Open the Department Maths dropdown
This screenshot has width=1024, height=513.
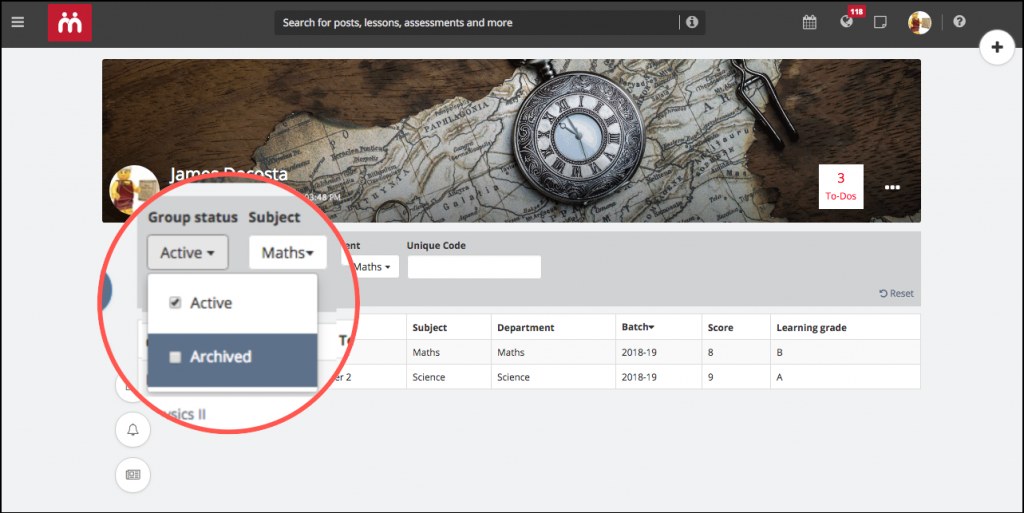pos(370,267)
